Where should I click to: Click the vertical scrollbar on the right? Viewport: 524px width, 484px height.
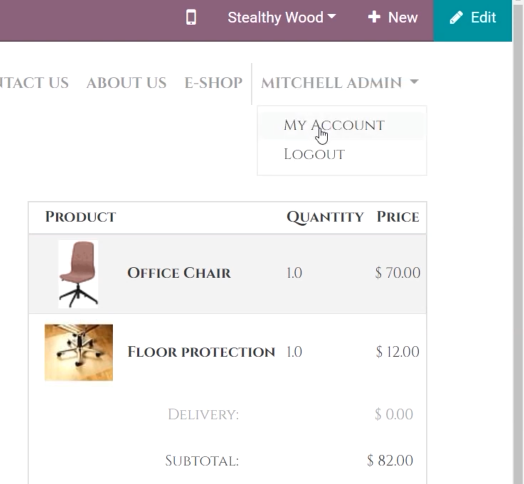click(518, 242)
